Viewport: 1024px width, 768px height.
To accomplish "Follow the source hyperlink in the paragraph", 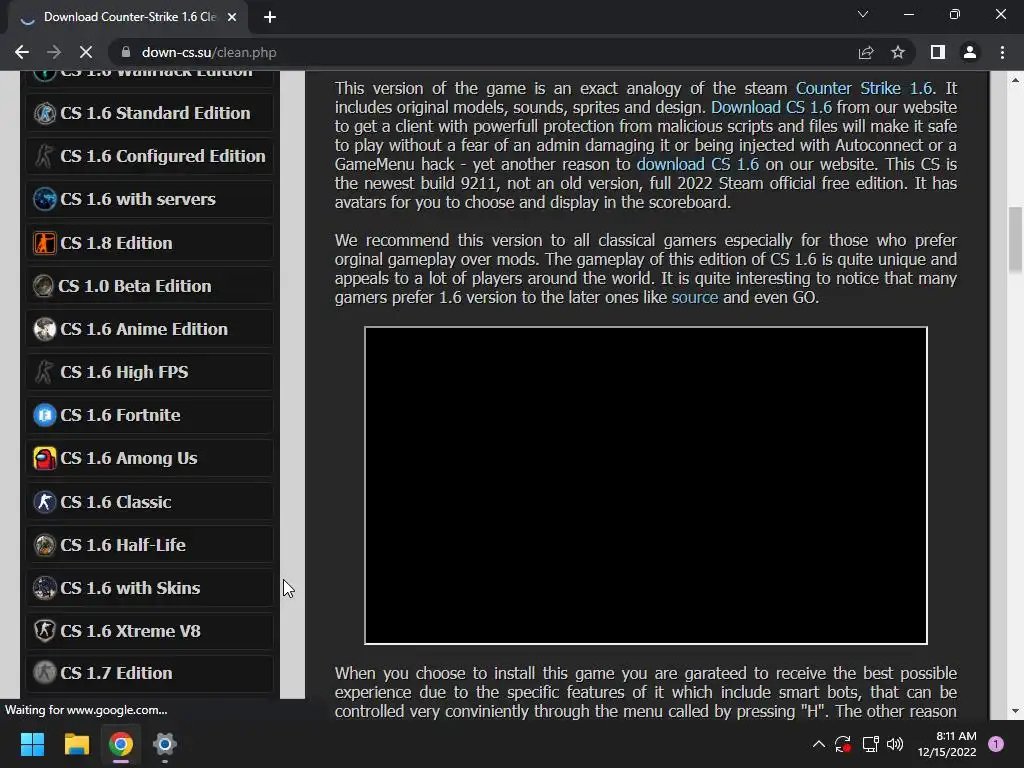I will [695, 297].
